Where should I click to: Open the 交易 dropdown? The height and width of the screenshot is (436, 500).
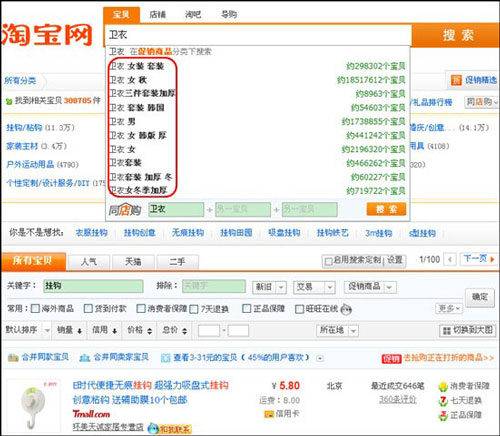tap(314, 287)
